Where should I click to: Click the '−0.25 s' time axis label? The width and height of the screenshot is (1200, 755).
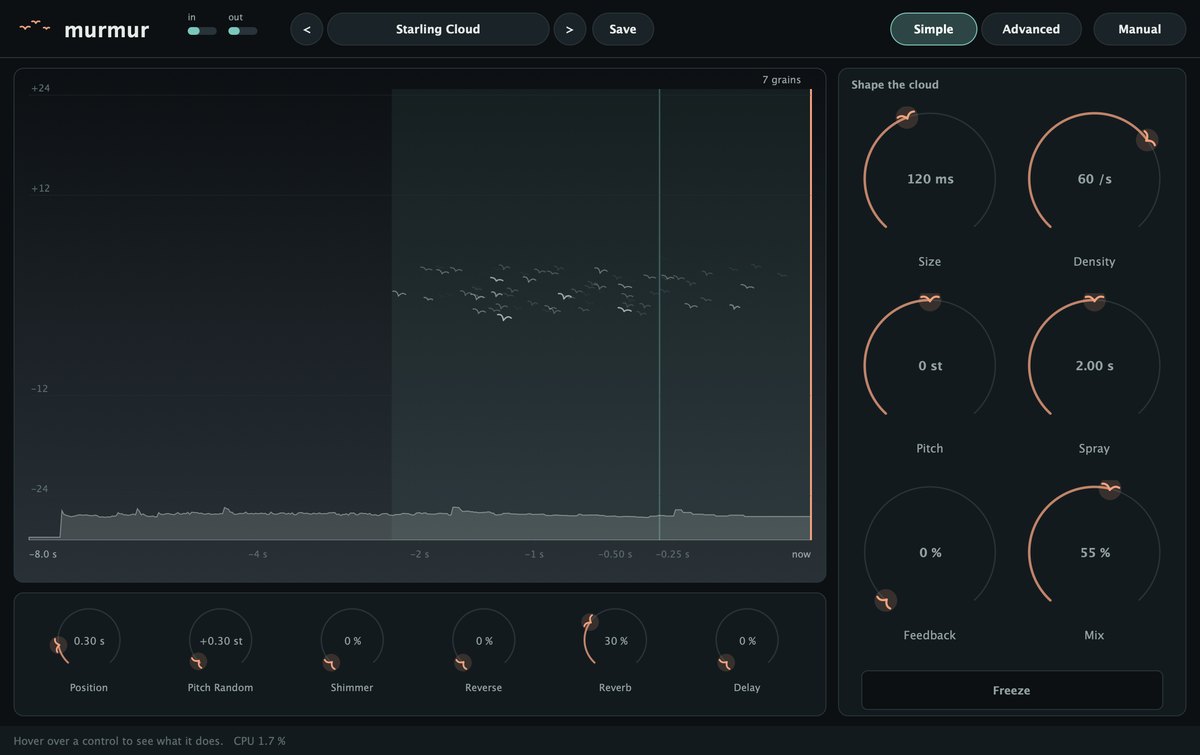pyautogui.click(x=673, y=554)
